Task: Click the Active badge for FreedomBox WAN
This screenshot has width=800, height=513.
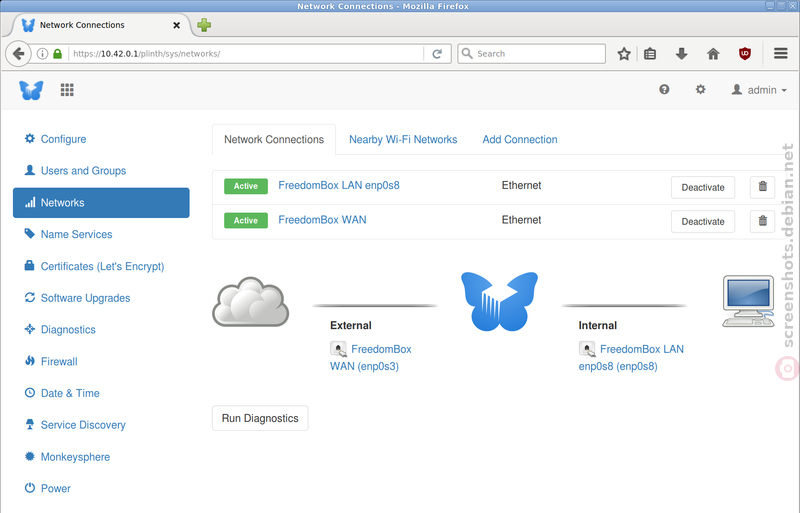Action: (246, 221)
